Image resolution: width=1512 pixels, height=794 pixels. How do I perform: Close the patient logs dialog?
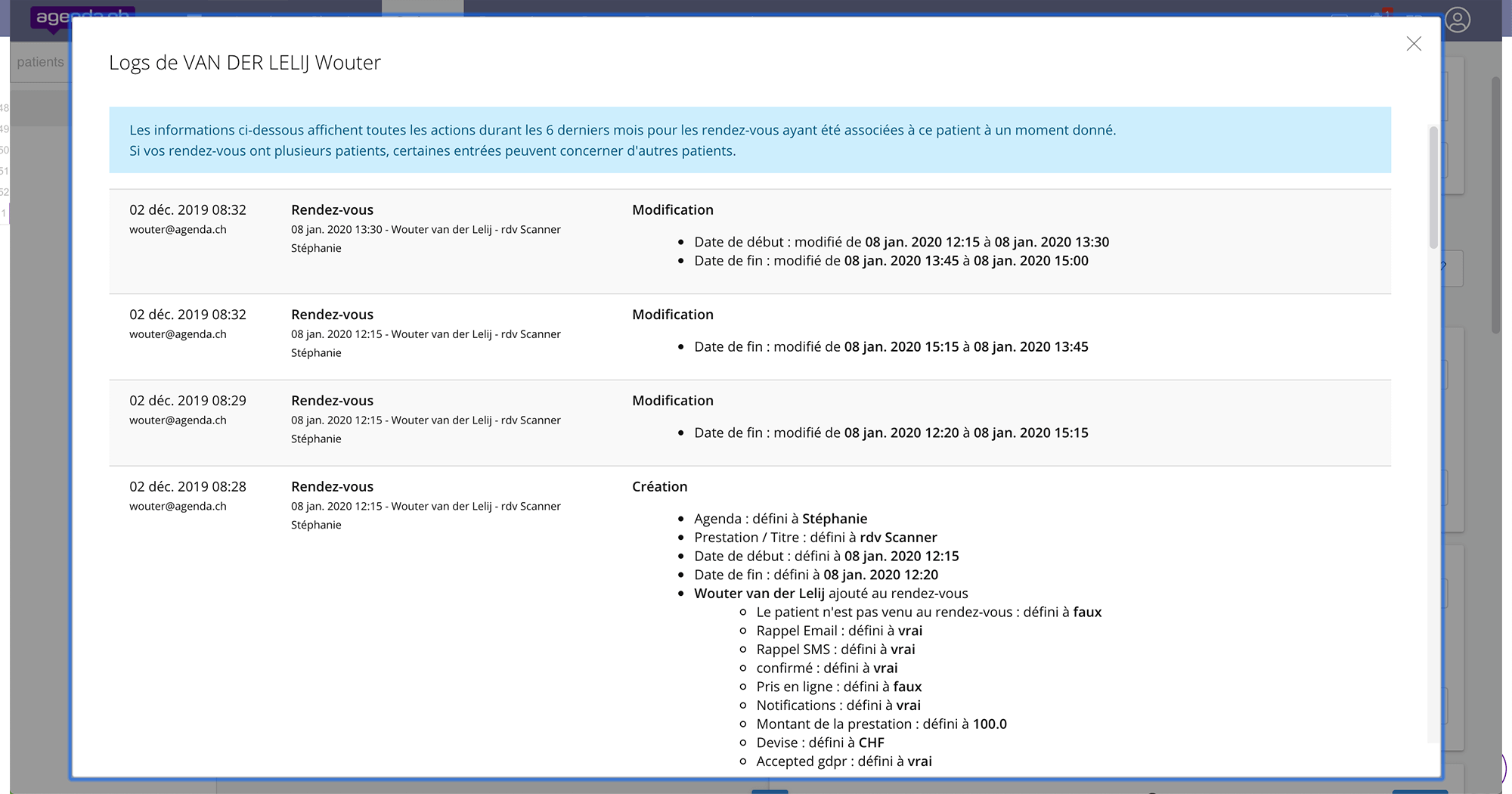click(1413, 44)
